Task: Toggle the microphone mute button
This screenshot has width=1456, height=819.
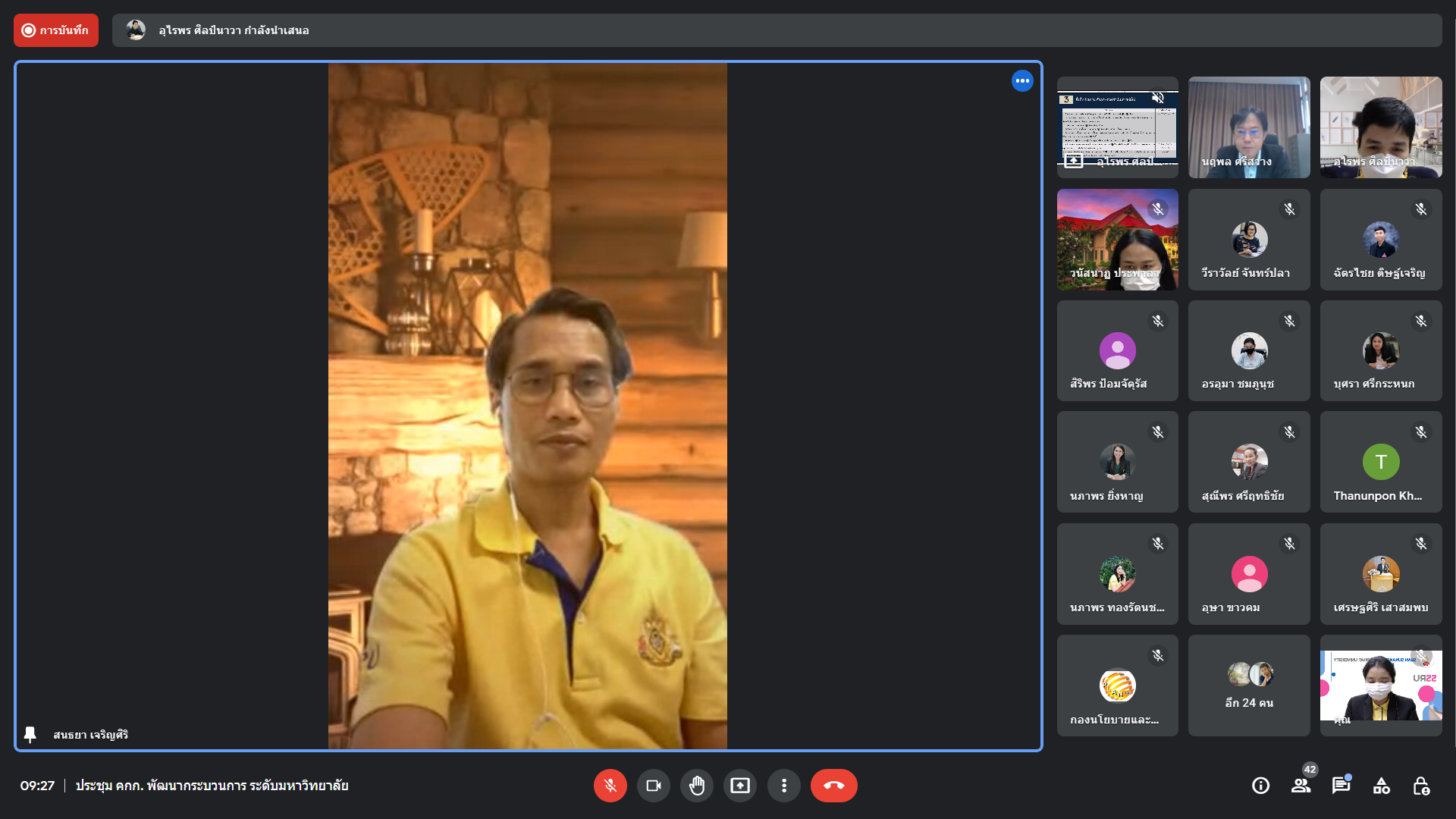Action: (610, 786)
